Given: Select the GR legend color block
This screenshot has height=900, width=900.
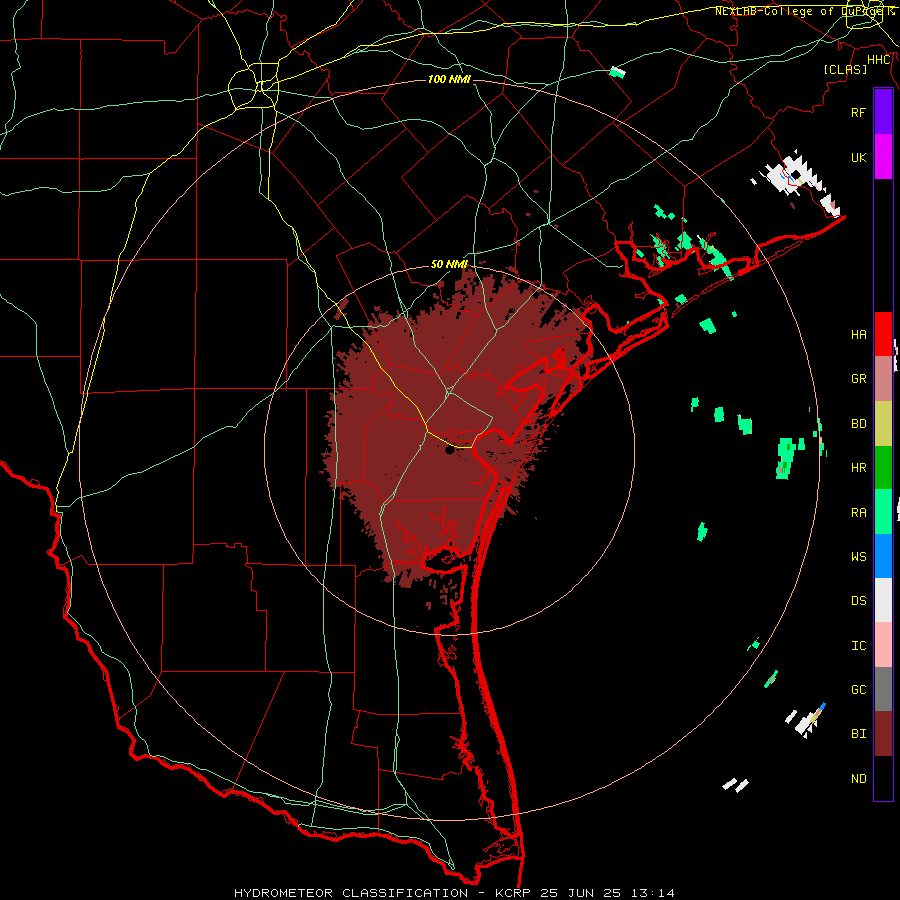Looking at the screenshot, I should point(883,378).
